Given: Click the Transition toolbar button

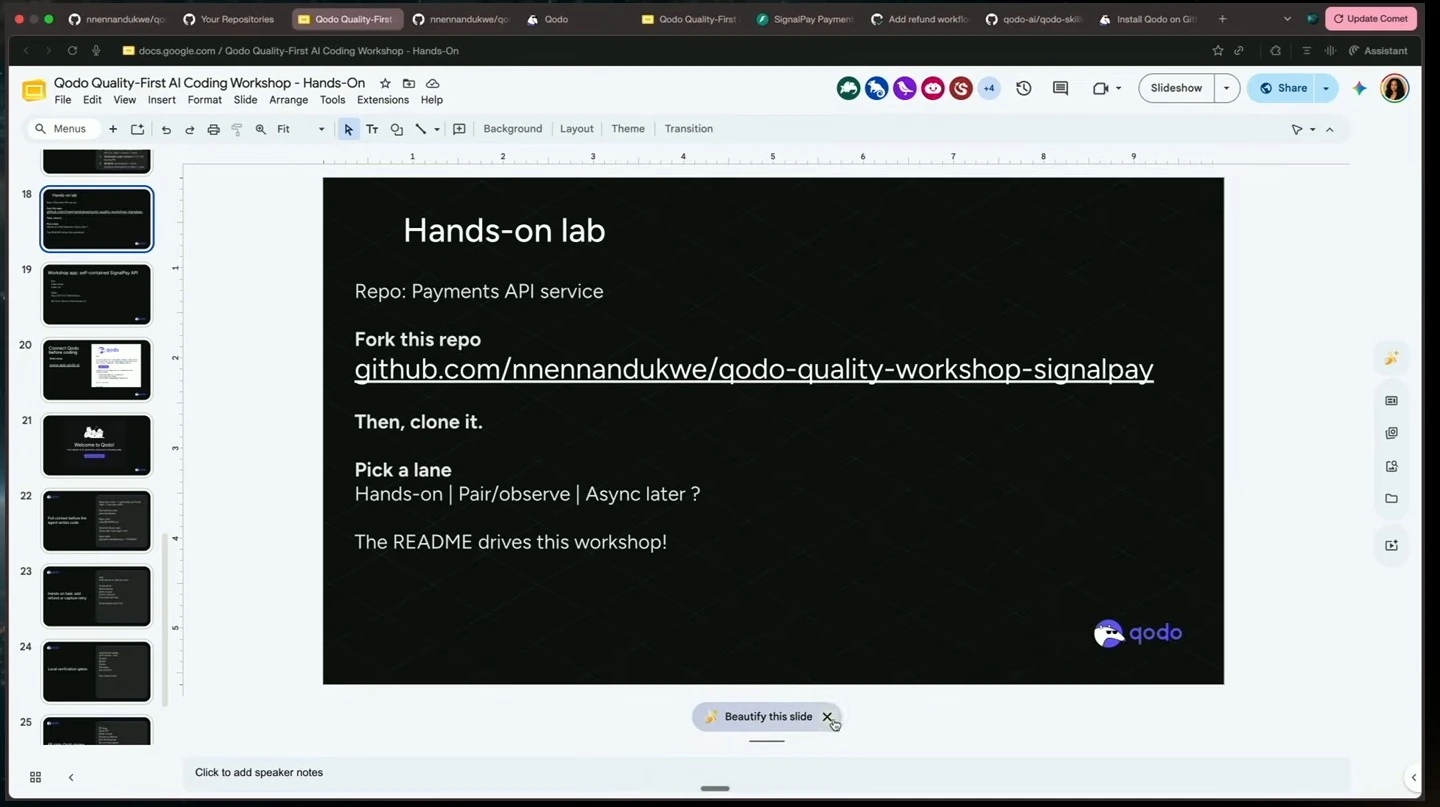Looking at the screenshot, I should [x=689, y=129].
